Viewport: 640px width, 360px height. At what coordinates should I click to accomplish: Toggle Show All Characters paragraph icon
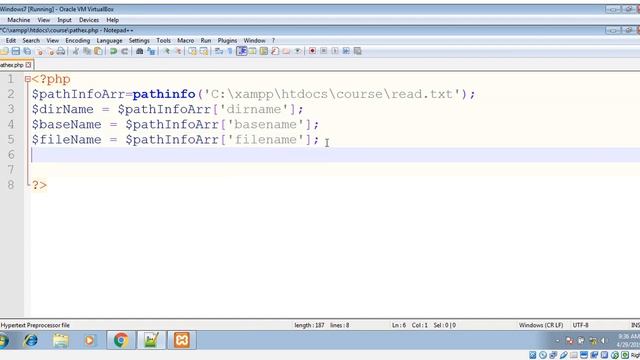coord(230,51)
